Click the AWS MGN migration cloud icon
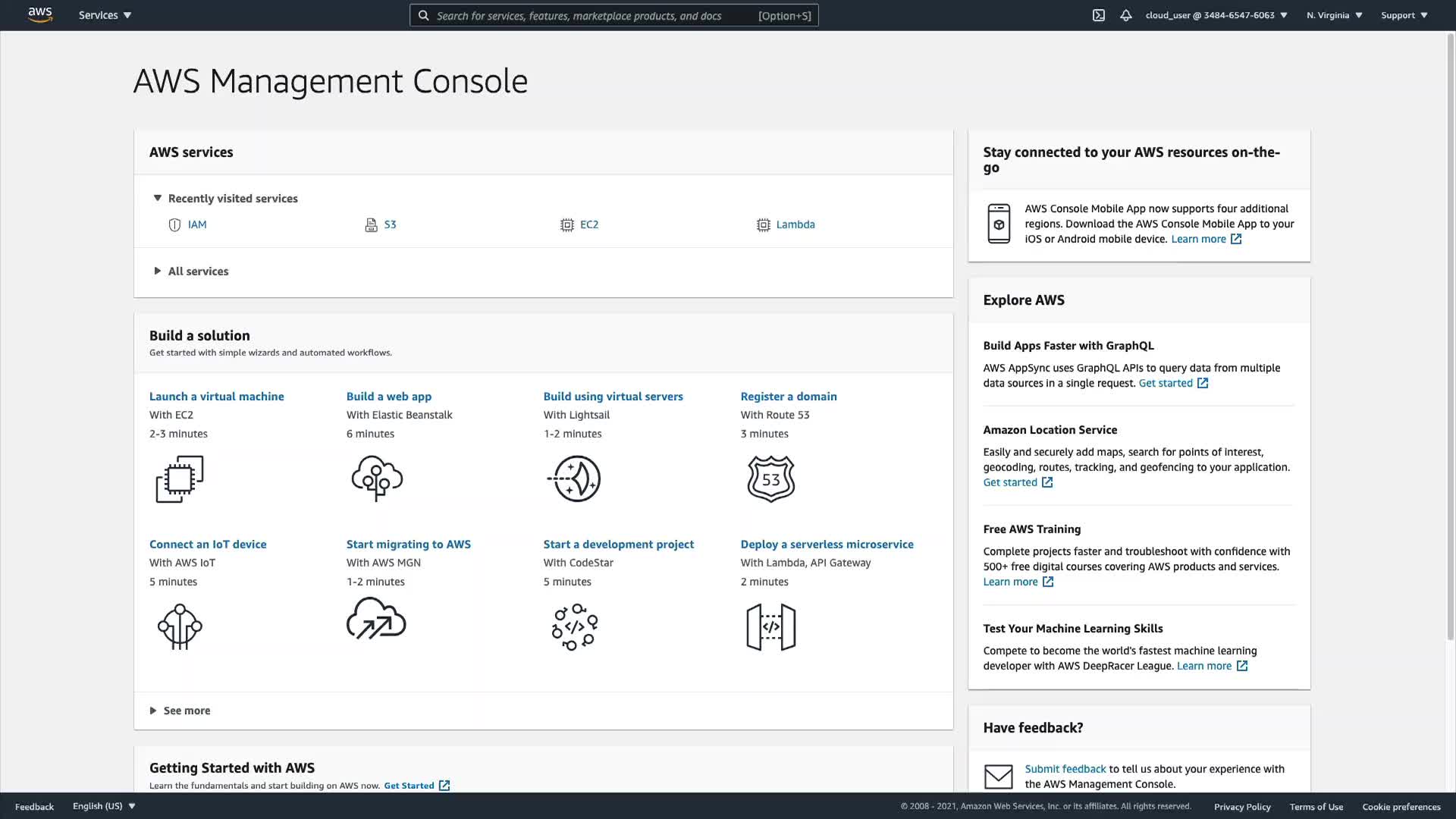Viewport: 1456px width, 819px height. [376, 619]
